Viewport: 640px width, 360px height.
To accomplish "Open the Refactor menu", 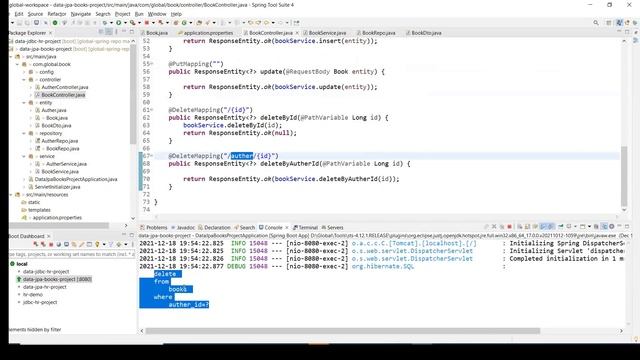I will (x=57, y=14).
